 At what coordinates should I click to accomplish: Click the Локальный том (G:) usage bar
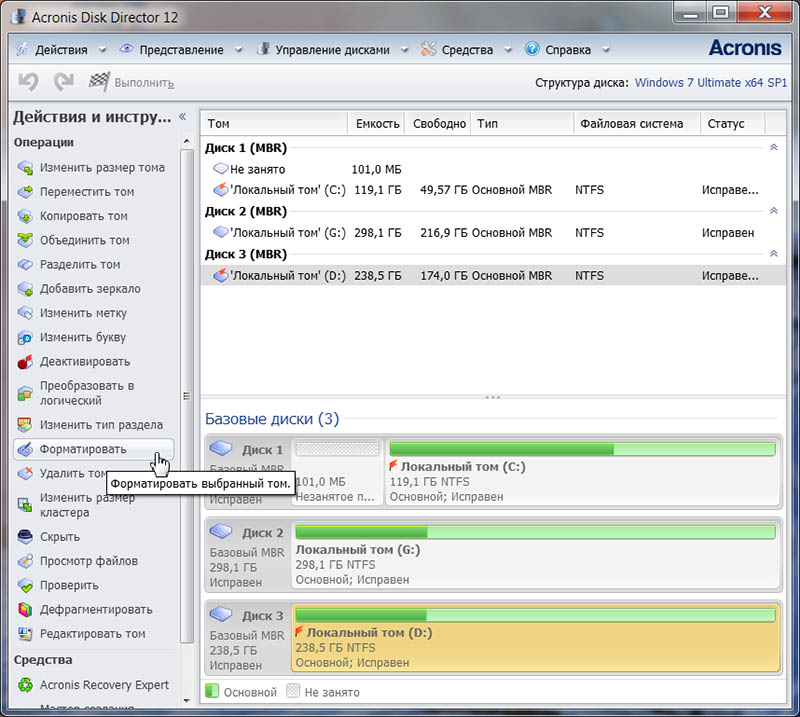(x=535, y=532)
